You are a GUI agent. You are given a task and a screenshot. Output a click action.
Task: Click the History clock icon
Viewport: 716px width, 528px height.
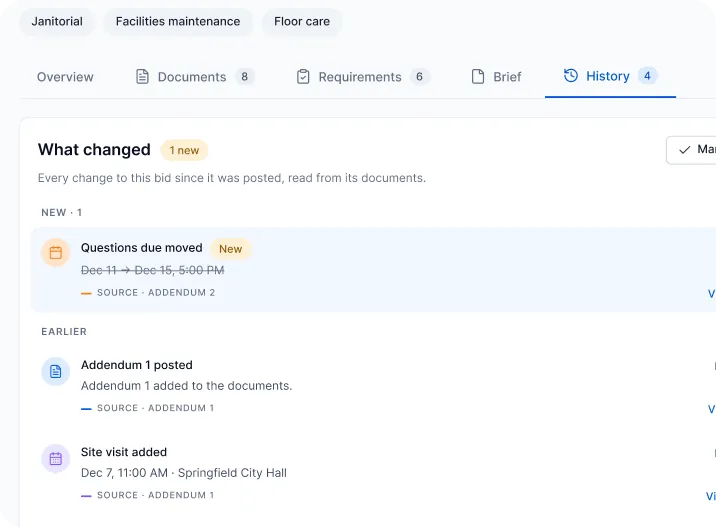571,76
